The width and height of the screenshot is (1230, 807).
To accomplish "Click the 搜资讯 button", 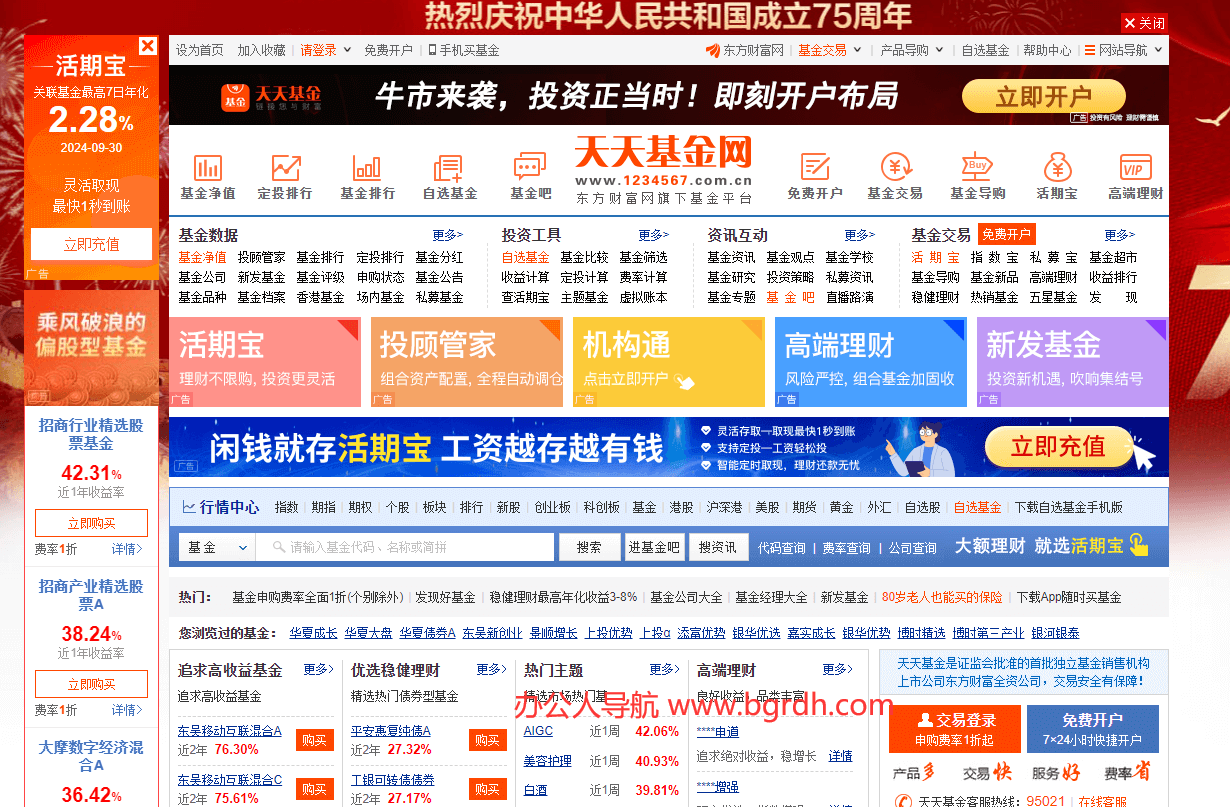I will pyautogui.click(x=717, y=547).
